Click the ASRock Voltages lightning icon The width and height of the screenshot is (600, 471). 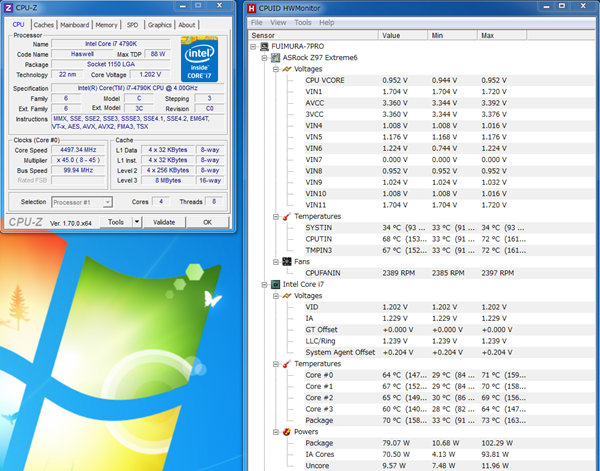pos(287,69)
